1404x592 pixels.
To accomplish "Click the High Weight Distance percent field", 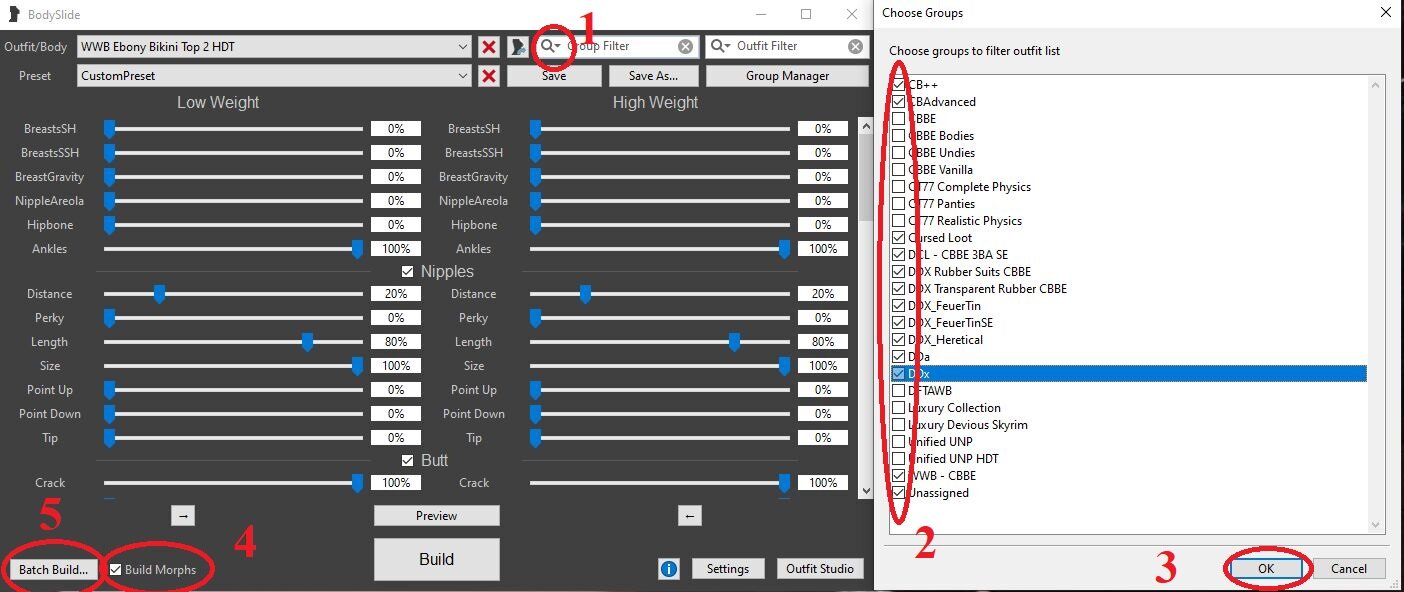I will coord(823,294).
